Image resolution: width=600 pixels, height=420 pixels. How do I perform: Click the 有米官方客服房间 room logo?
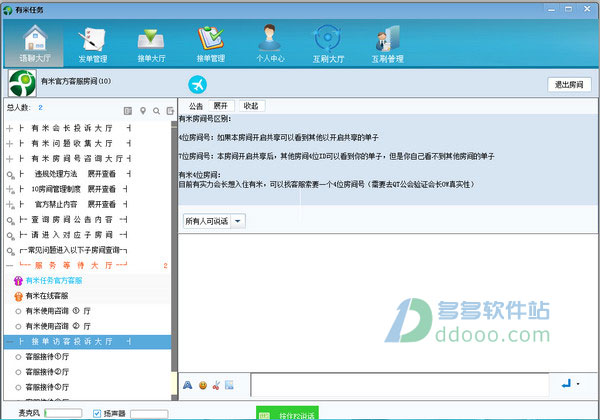tap(22, 83)
